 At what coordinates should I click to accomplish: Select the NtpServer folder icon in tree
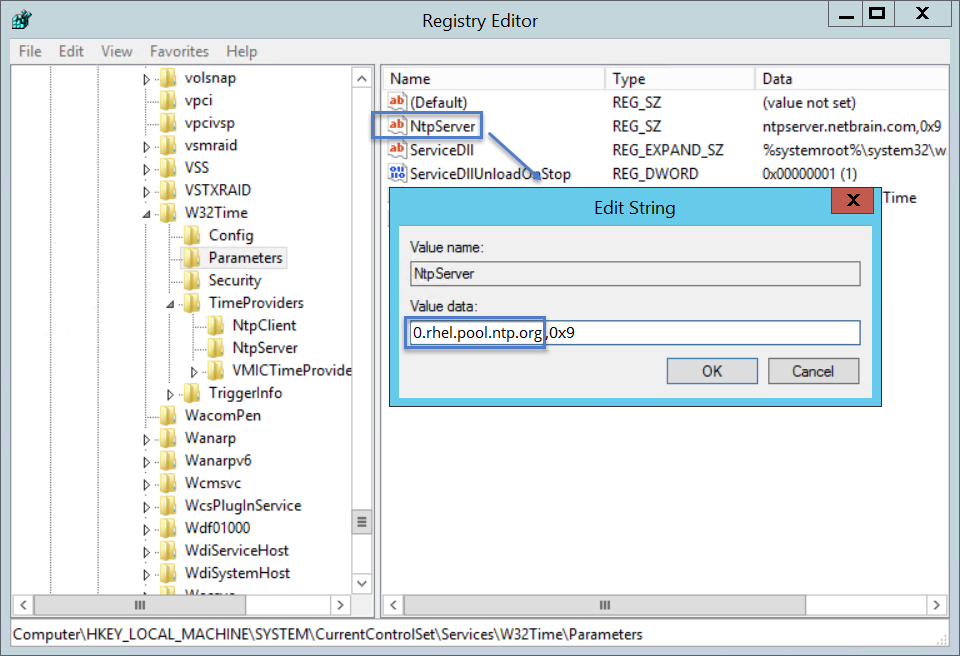point(216,348)
